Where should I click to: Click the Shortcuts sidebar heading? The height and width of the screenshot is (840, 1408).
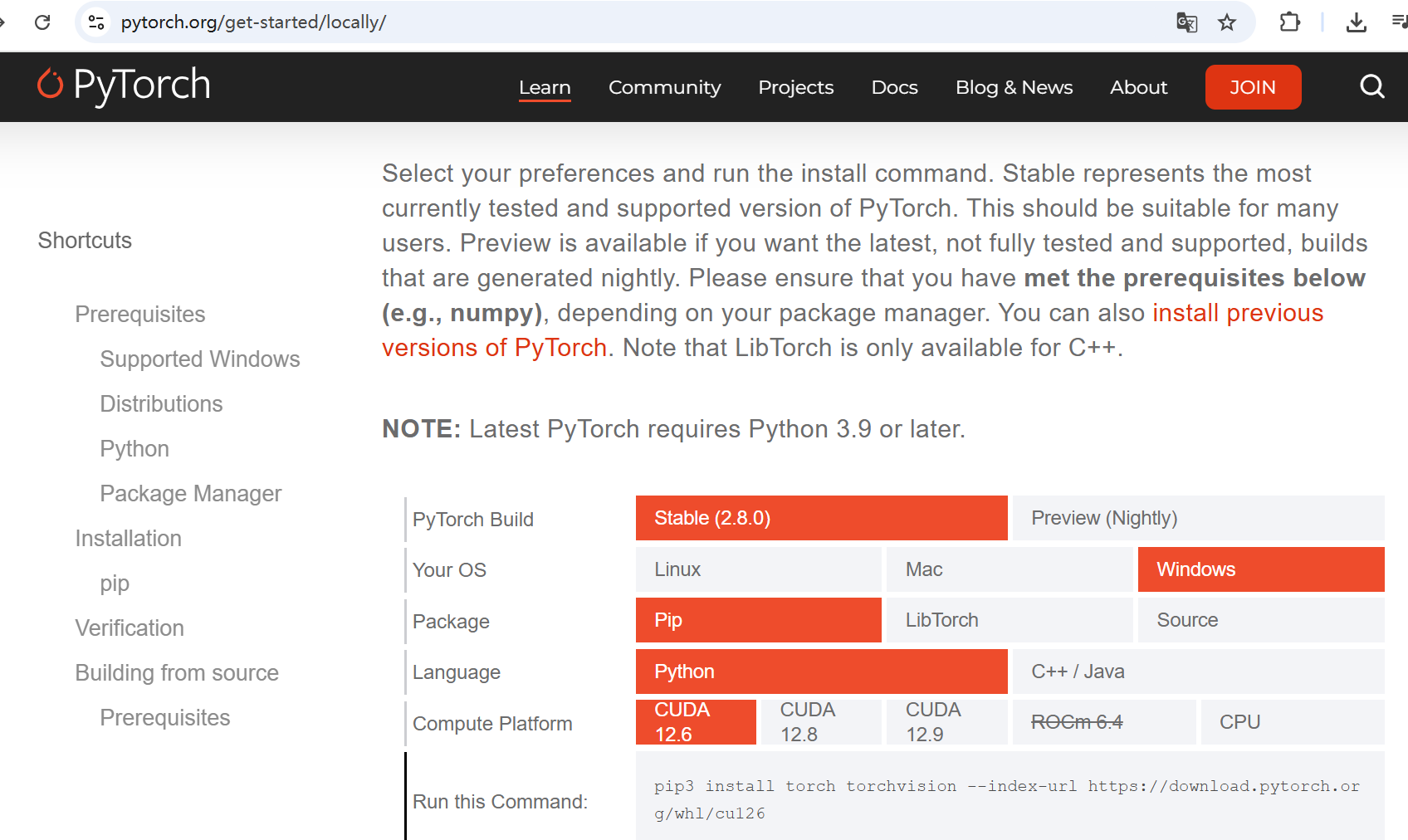pos(85,241)
